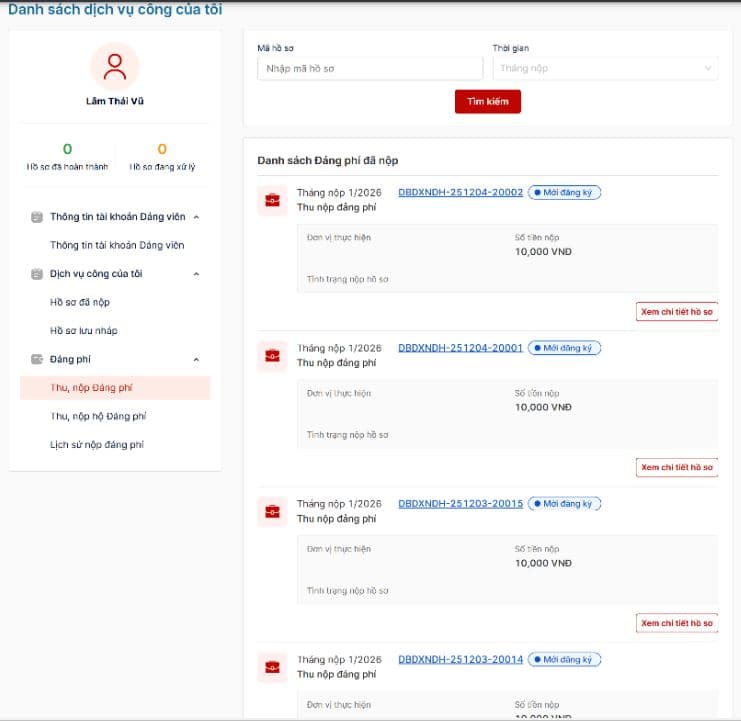
Task: Click the 10,000 VNĐ amount of DBDXNDH-251203-20015
Action: [x=543, y=563]
